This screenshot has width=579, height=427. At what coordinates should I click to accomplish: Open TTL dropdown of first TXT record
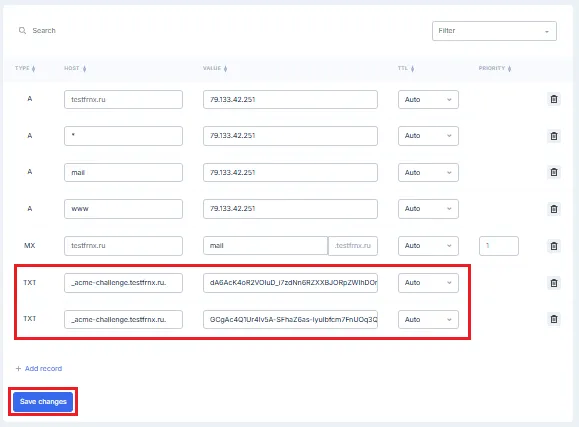tap(428, 283)
